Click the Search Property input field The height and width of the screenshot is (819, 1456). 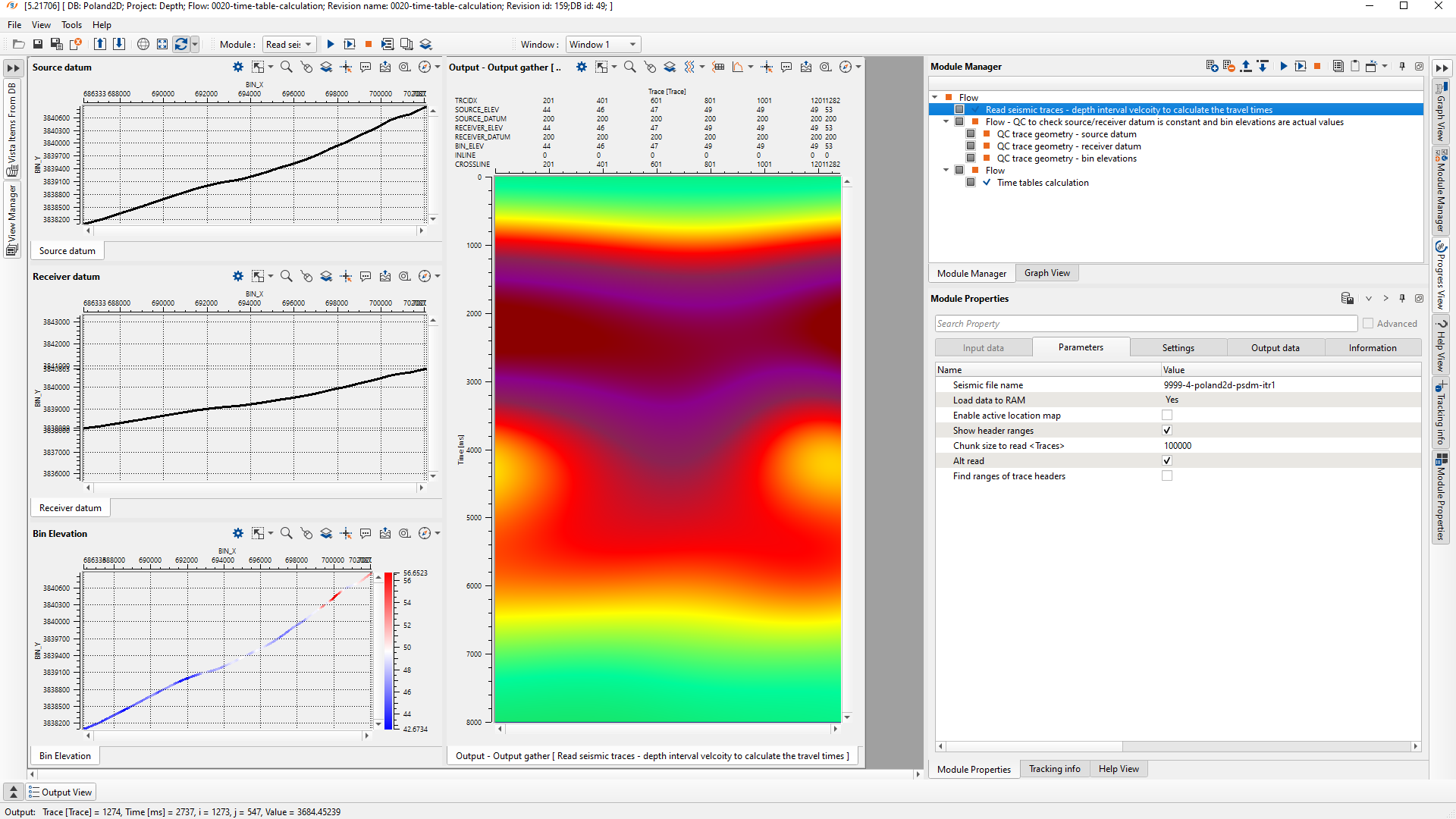coord(1145,324)
